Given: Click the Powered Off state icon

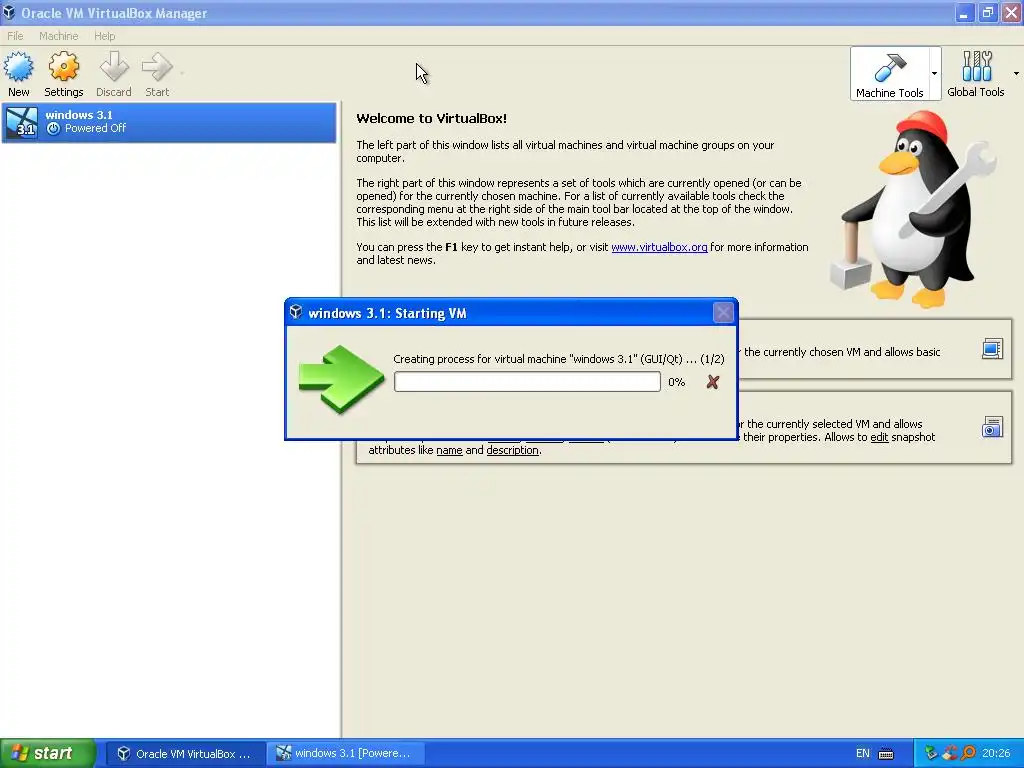Looking at the screenshot, I should tap(54, 129).
